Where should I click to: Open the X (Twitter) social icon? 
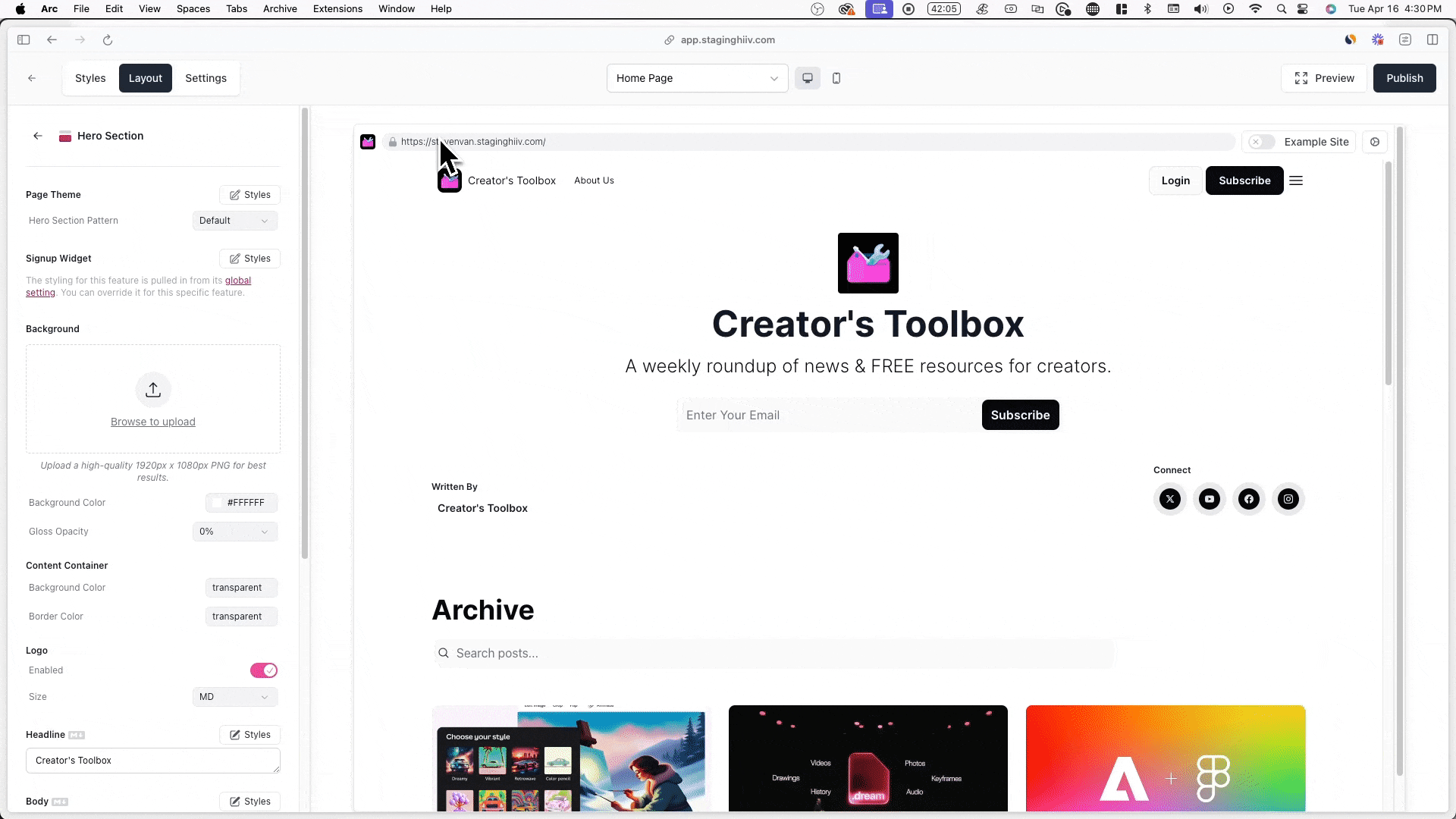pos(1170,499)
